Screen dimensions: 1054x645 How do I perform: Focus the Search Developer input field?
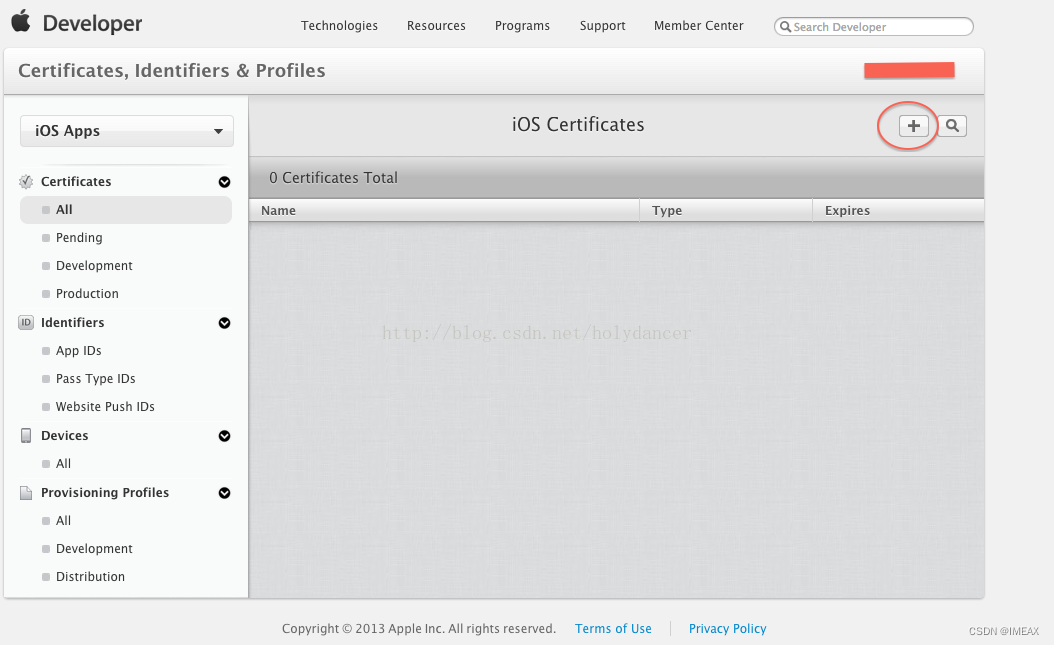tap(874, 27)
